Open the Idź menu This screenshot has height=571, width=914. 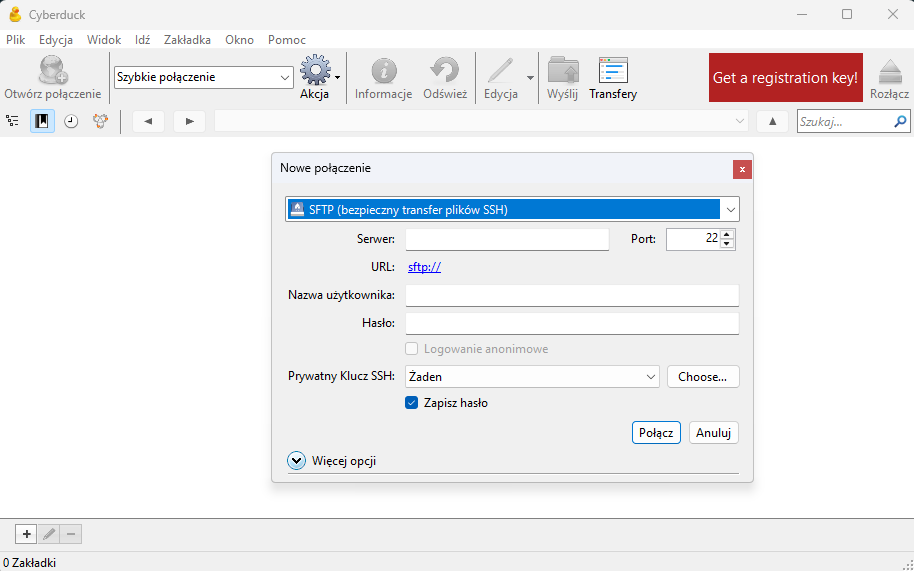[142, 40]
